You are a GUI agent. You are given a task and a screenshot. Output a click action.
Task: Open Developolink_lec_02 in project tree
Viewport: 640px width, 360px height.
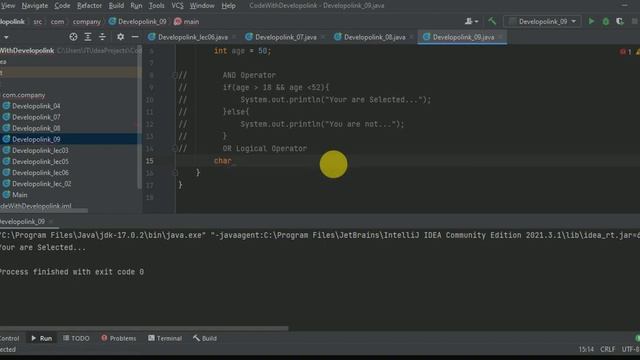pyautogui.click(x=41, y=184)
